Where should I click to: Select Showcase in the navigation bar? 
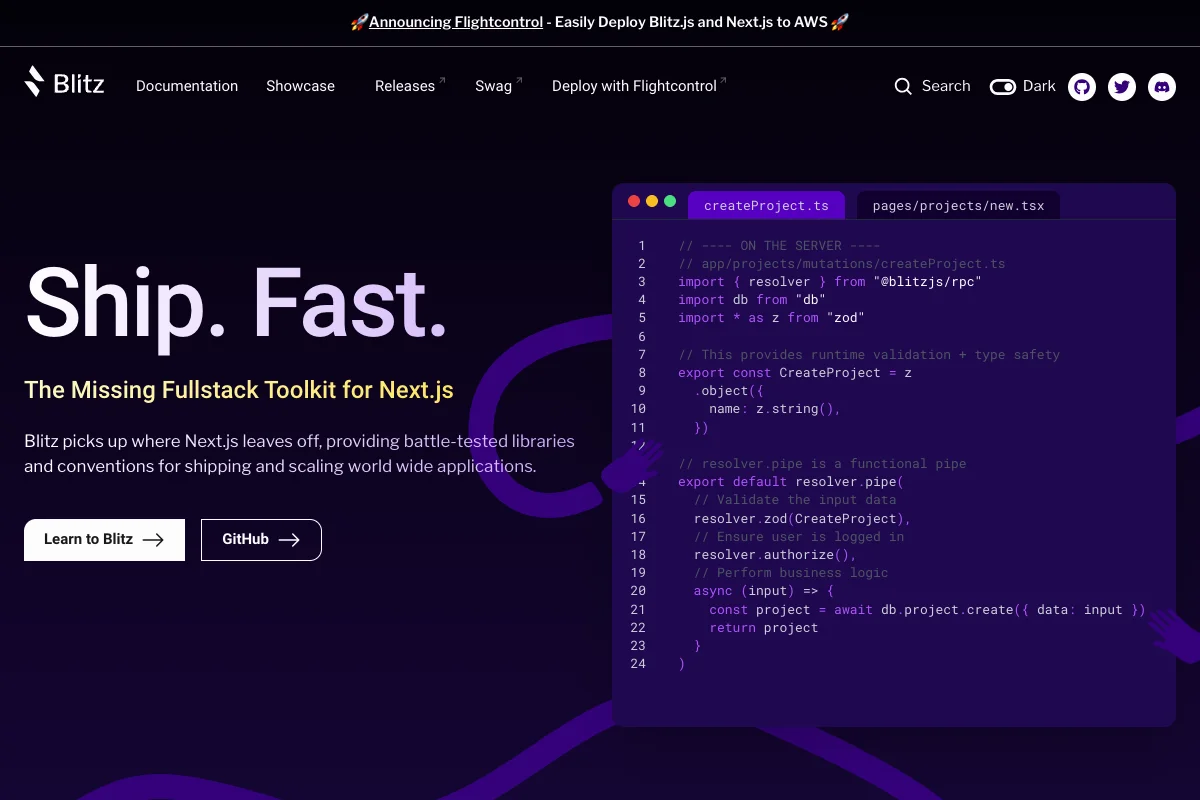coord(300,86)
